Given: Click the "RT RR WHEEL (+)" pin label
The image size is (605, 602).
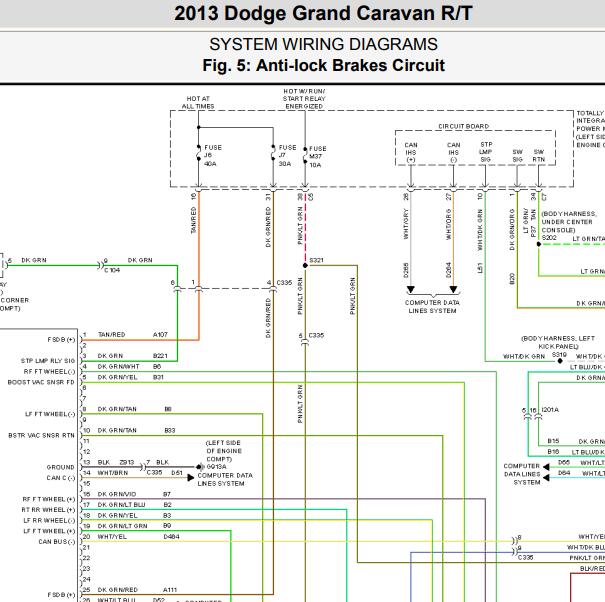Looking at the screenshot, I should (x=48, y=510).
